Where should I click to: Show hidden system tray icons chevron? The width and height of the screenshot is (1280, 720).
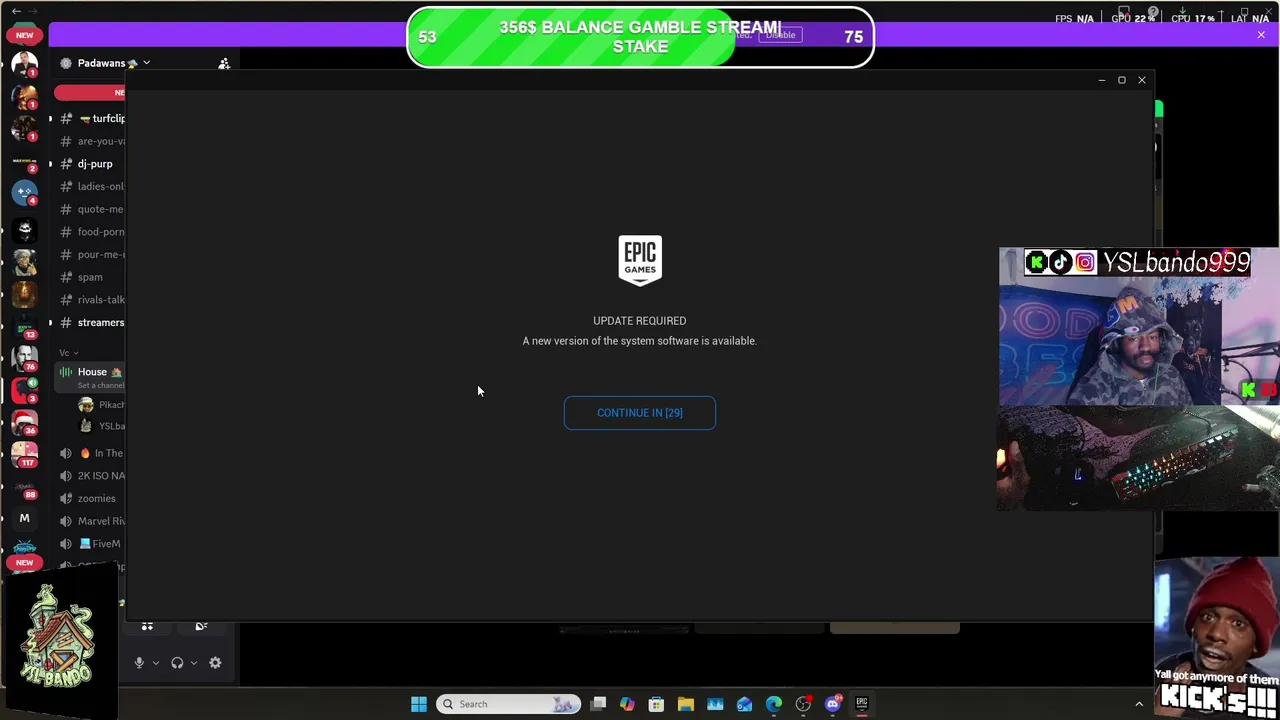point(1138,704)
